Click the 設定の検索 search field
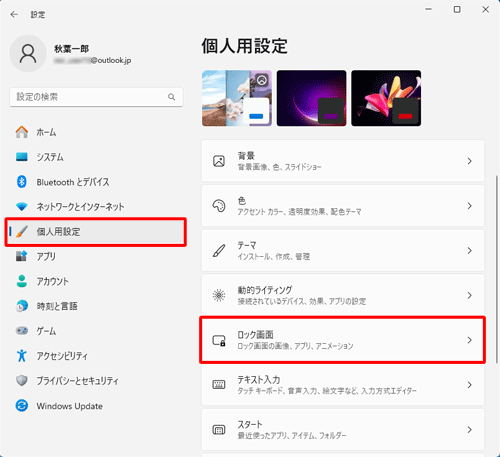The width and height of the screenshot is (500, 457). pos(96,97)
